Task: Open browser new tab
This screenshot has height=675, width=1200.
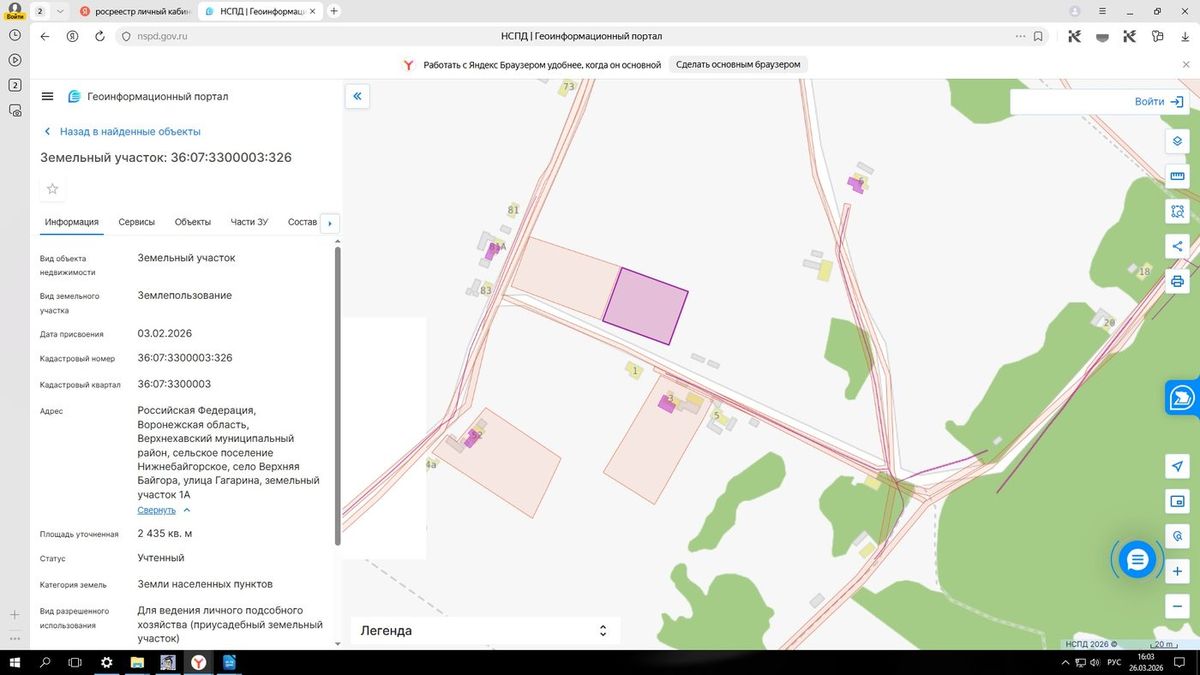Action: pos(334,11)
